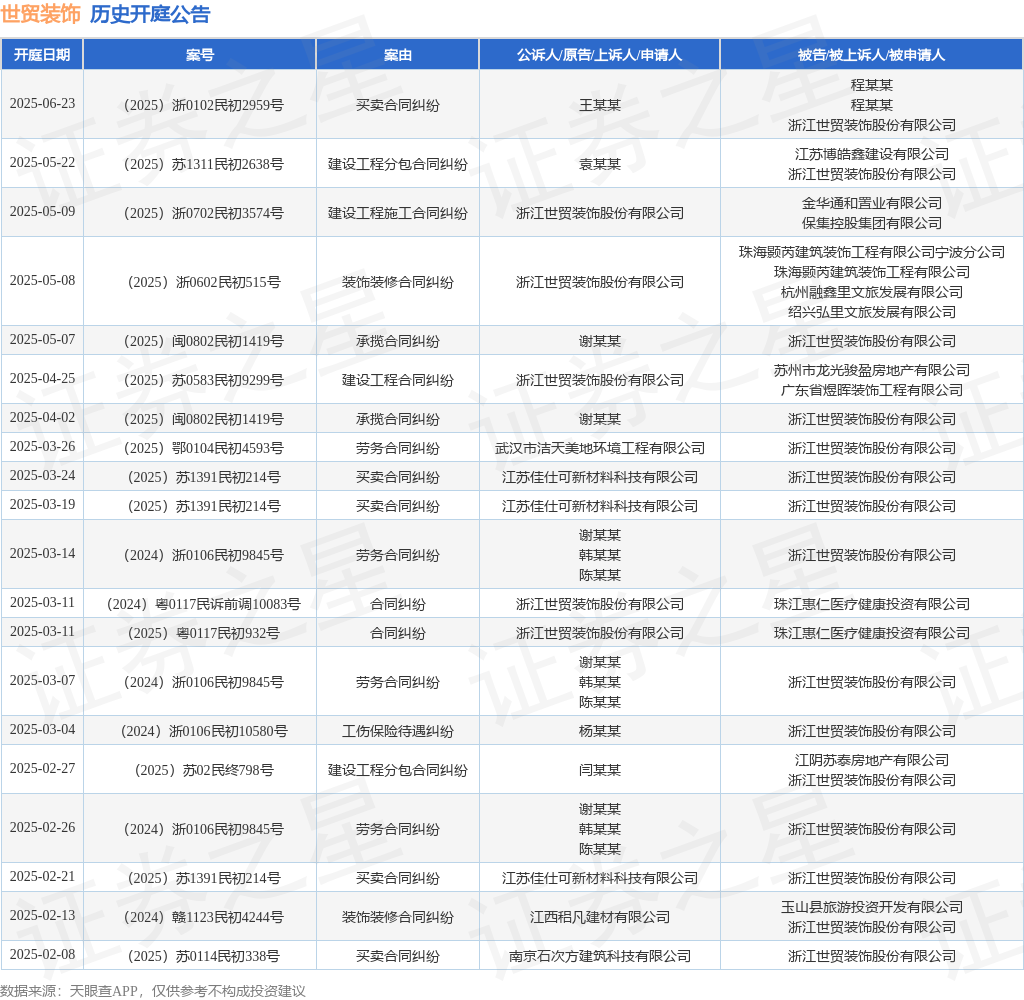Click defendant 金华通和置业有限公司

click(871, 203)
